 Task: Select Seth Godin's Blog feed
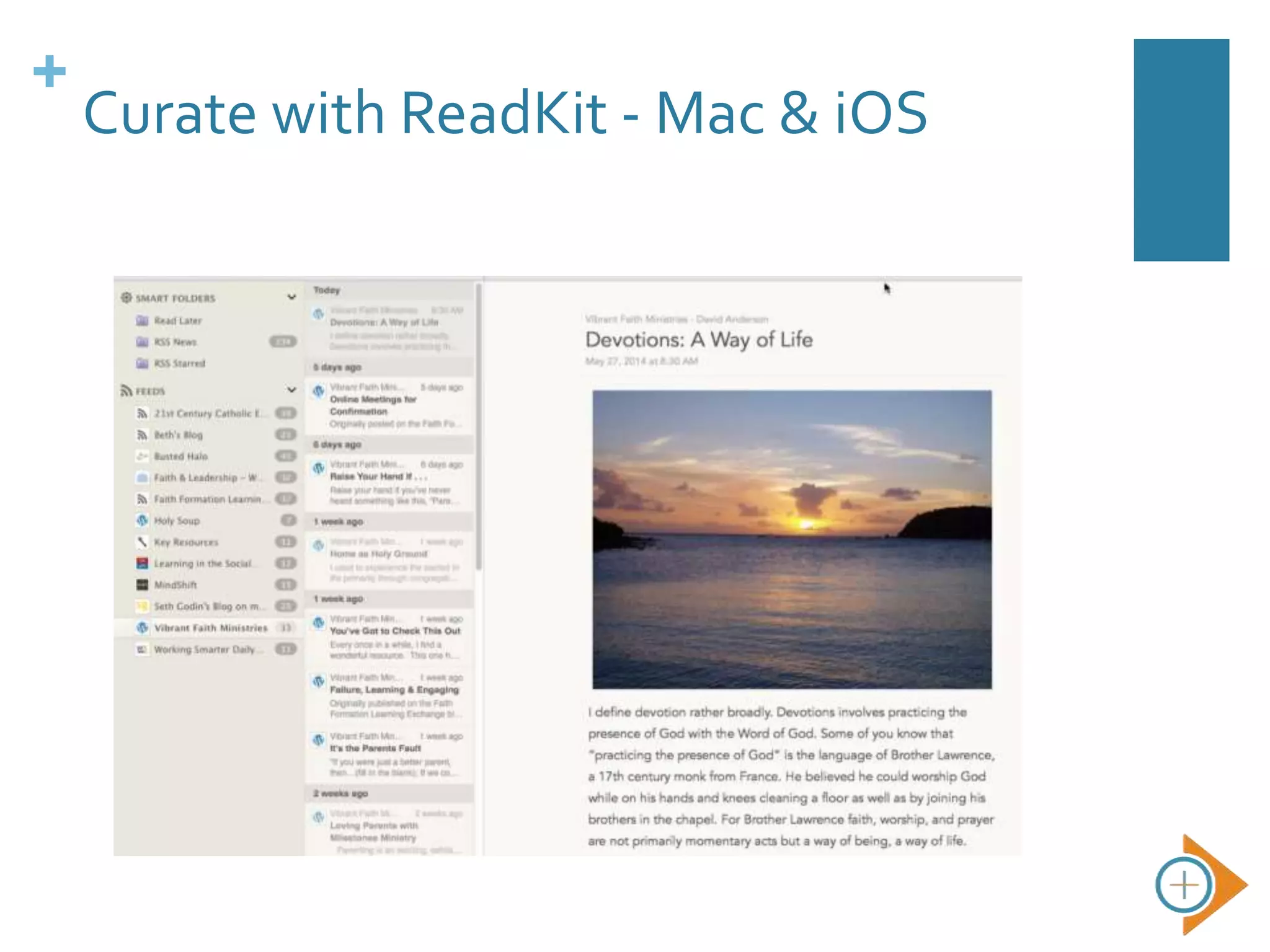(208, 606)
